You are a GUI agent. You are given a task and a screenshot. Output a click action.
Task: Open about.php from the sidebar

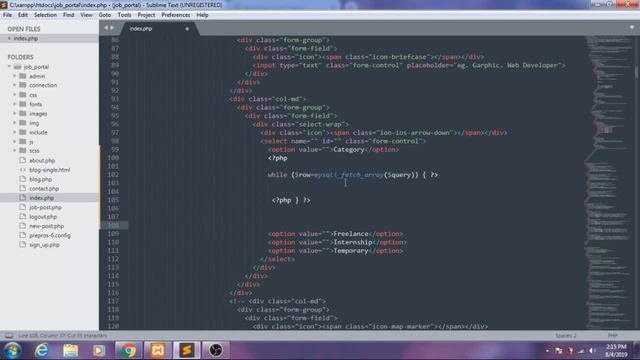tap(42, 160)
